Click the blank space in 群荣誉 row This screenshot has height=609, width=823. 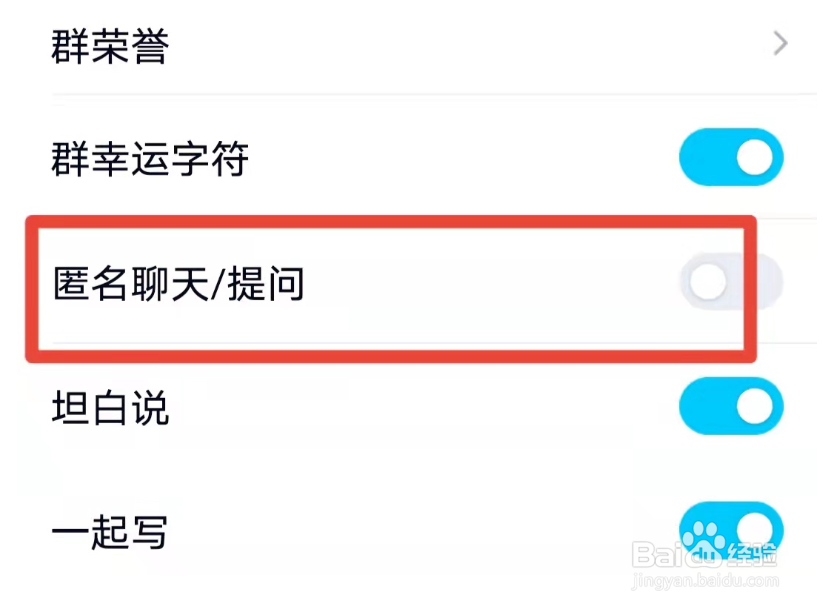click(x=470, y=45)
